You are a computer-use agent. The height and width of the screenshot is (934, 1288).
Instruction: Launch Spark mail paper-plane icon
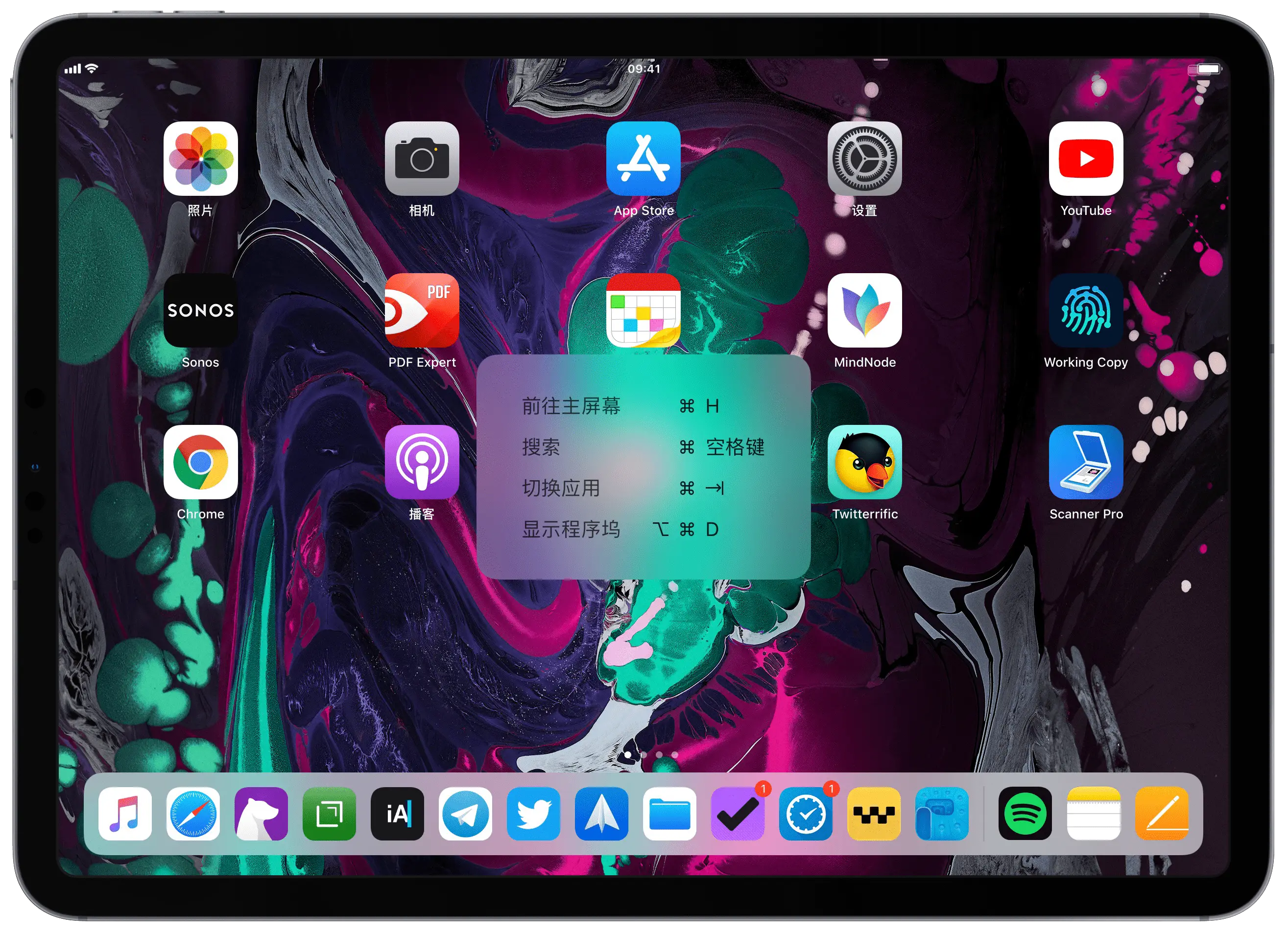pyautogui.click(x=601, y=814)
